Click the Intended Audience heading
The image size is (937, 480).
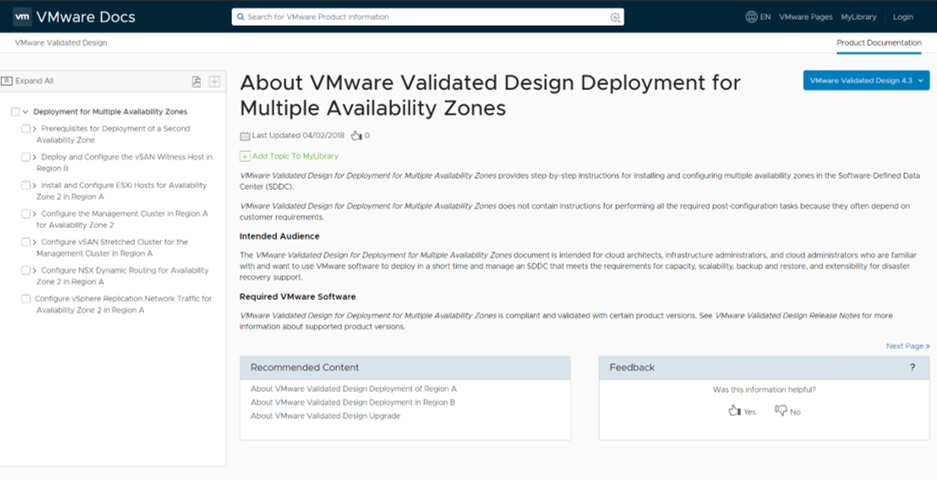pos(279,236)
